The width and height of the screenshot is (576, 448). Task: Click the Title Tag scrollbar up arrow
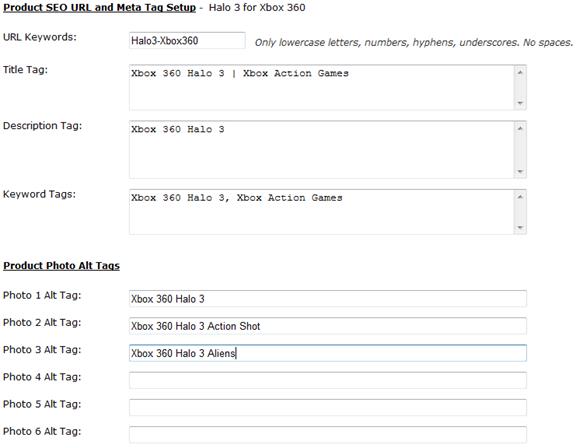[520, 72]
